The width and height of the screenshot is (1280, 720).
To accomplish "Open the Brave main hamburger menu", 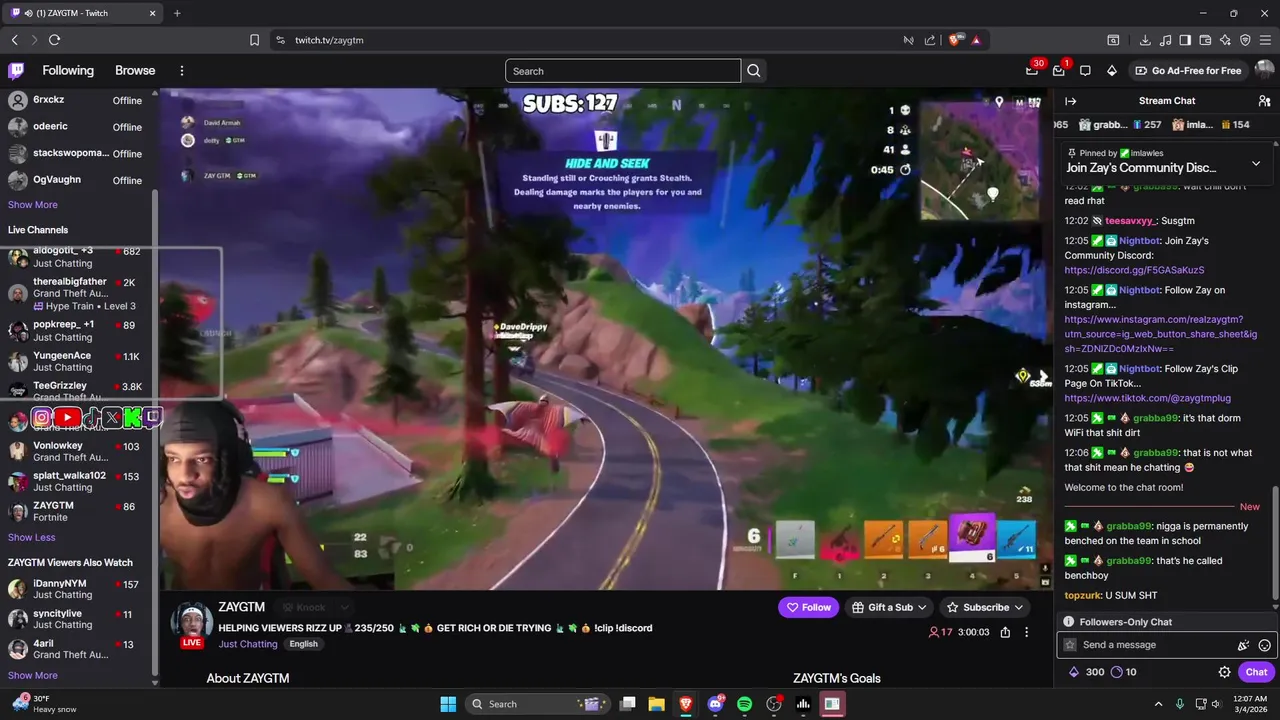I will [1265, 40].
